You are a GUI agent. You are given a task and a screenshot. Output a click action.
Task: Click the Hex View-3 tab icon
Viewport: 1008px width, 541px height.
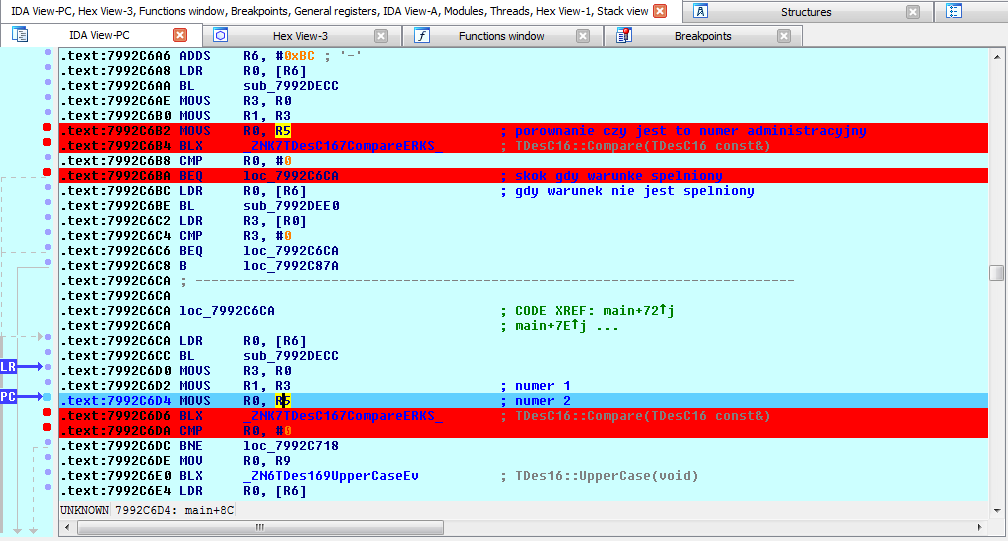click(x=220, y=35)
